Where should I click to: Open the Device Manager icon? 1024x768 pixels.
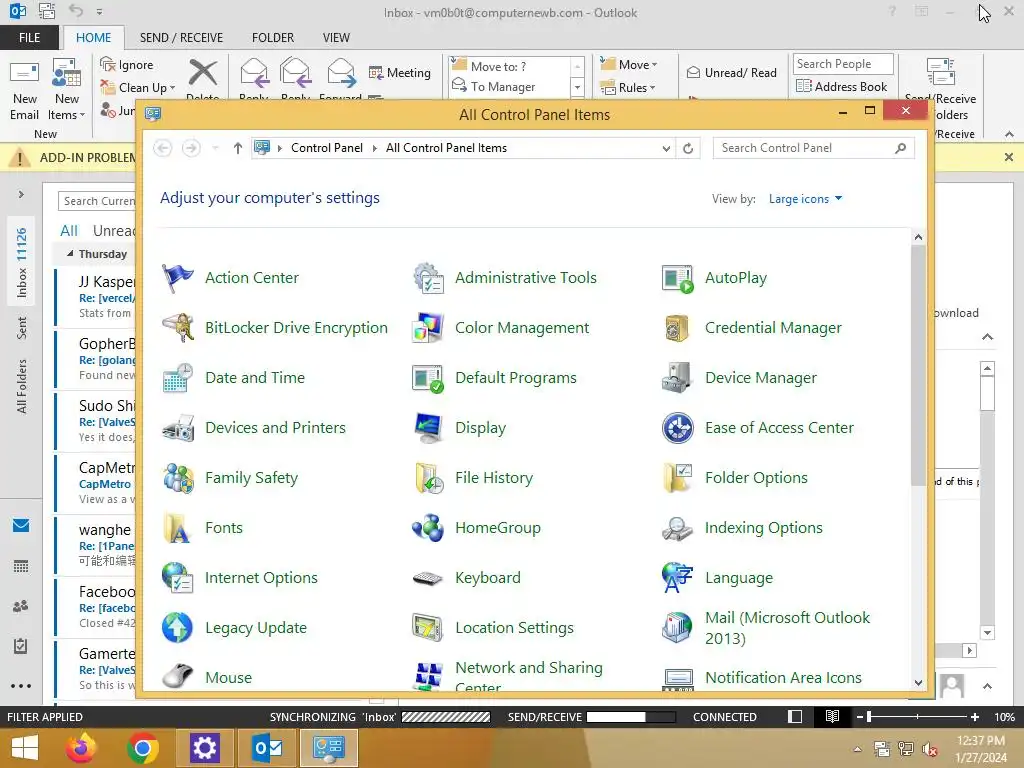click(677, 378)
